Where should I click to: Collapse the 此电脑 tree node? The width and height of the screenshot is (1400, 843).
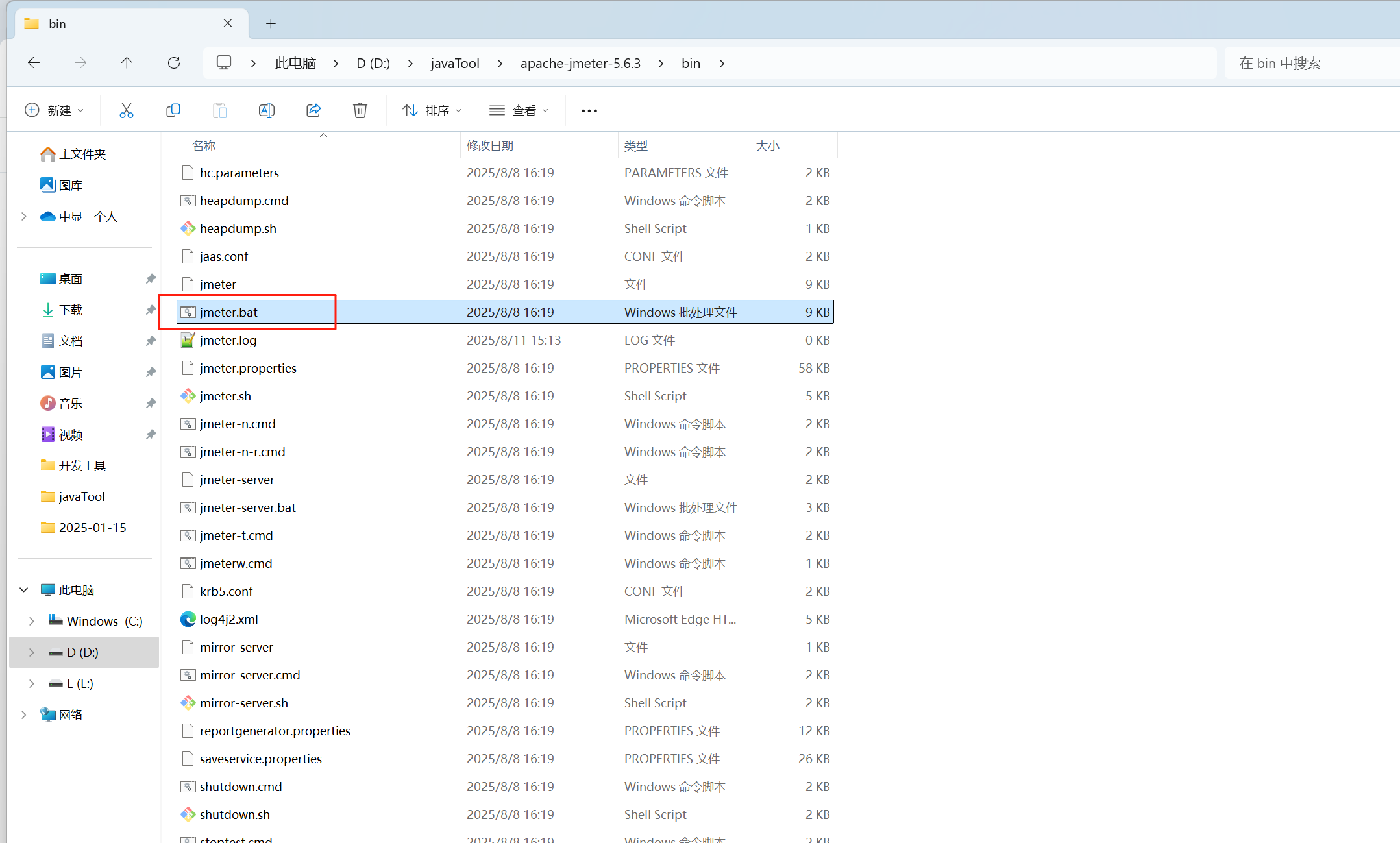[24, 590]
